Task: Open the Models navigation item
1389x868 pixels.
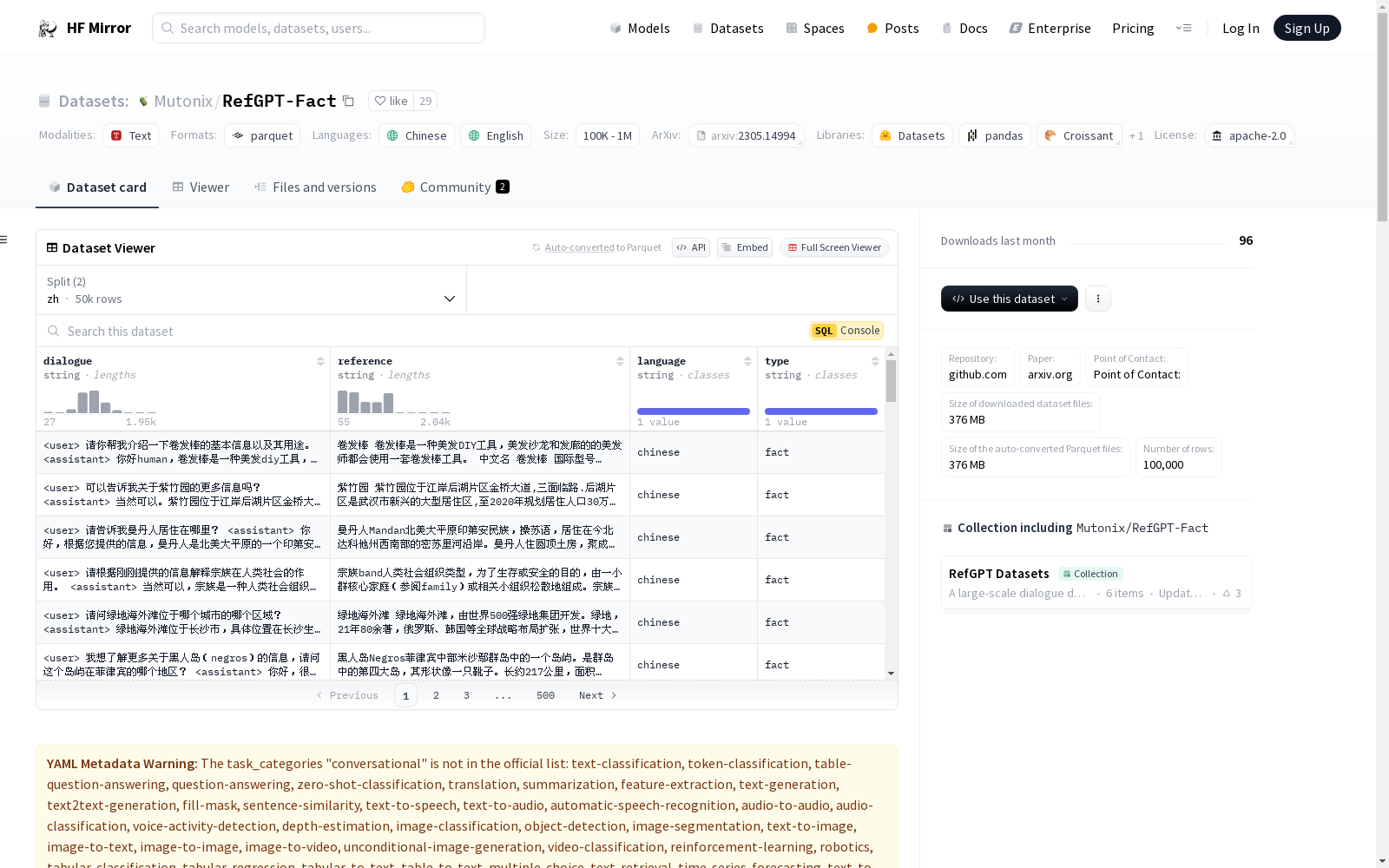Action: coord(640,28)
